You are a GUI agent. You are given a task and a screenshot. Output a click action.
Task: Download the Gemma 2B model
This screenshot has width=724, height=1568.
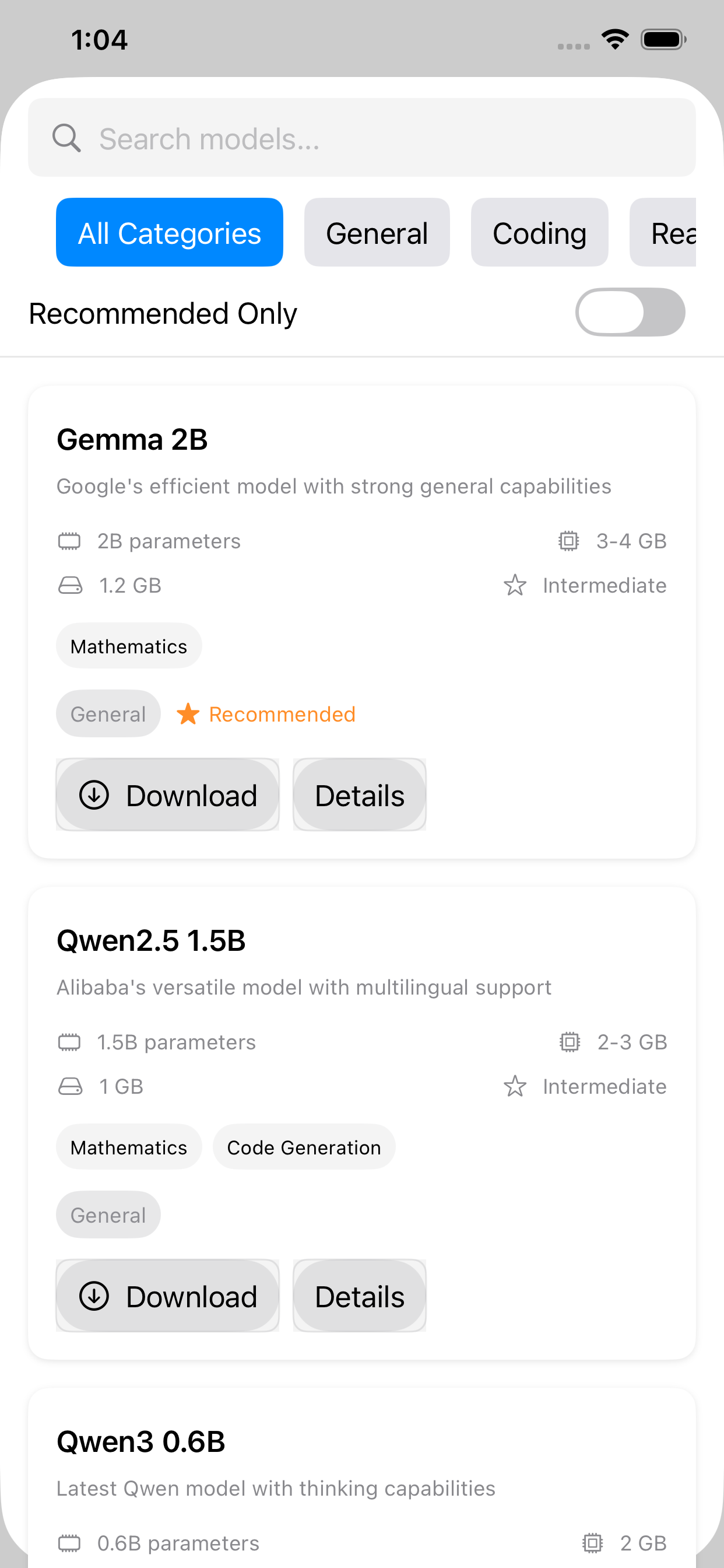coord(167,795)
